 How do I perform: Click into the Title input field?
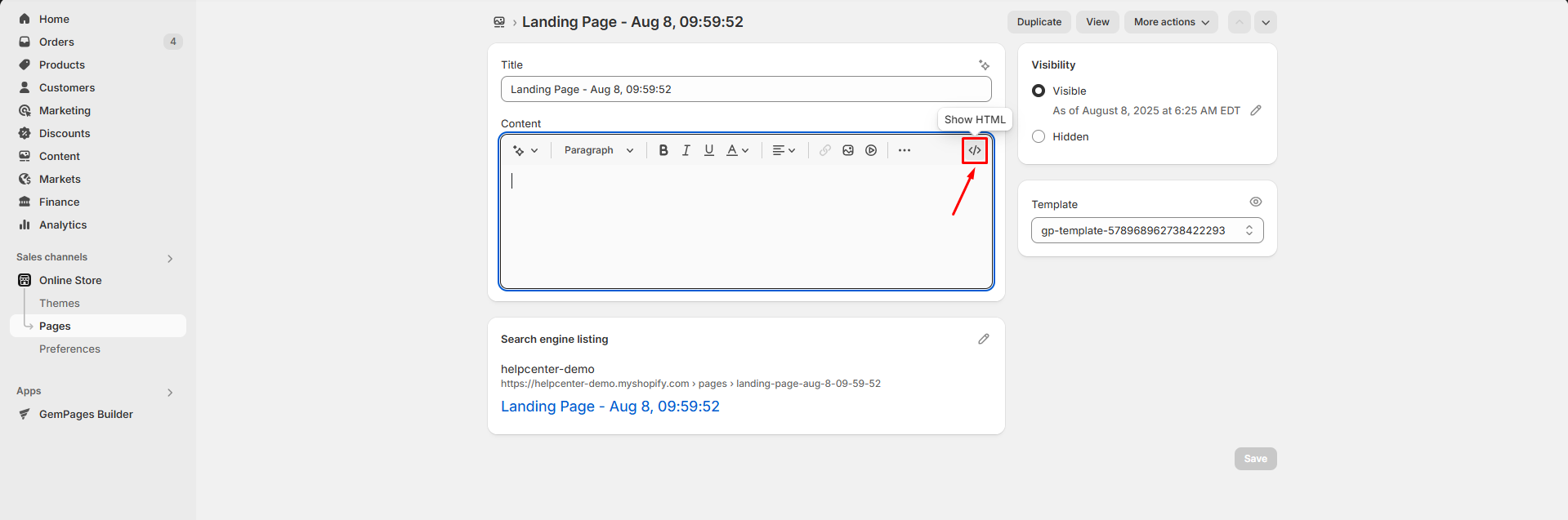click(746, 89)
